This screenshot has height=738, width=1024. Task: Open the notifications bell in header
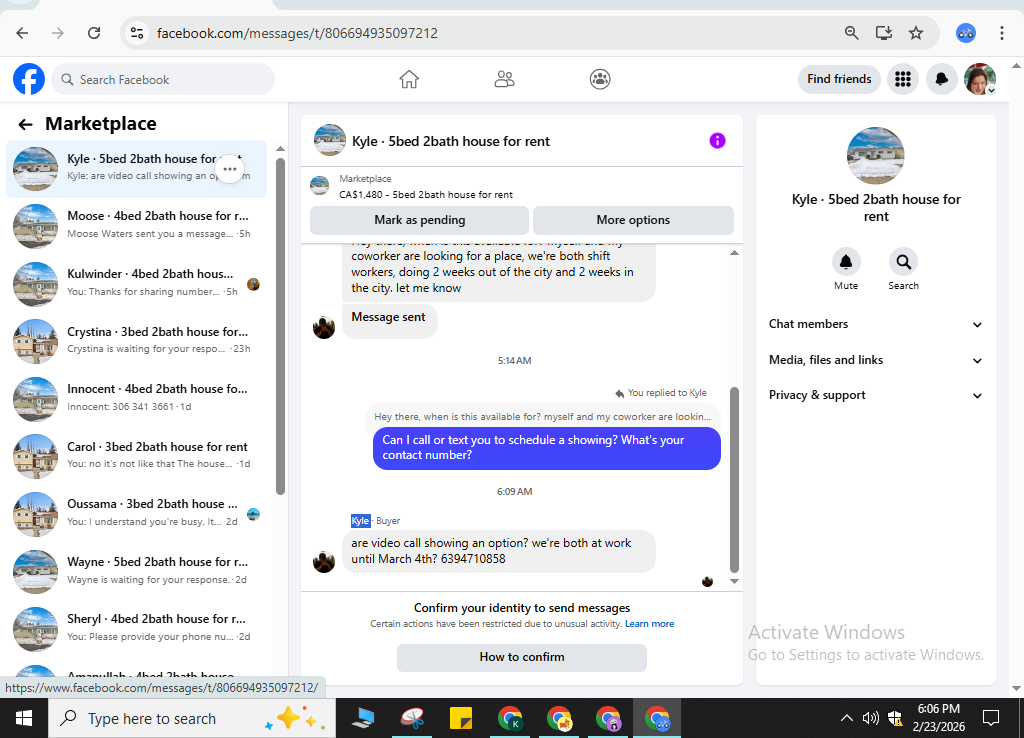[941, 79]
